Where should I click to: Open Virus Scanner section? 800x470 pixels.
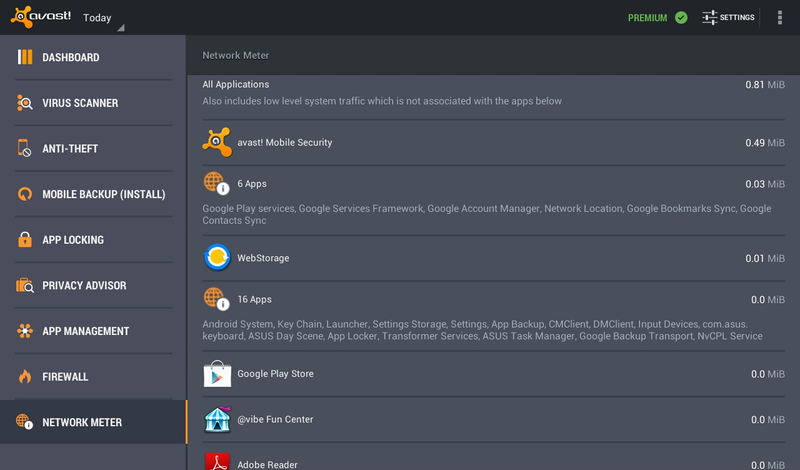[x=93, y=103]
